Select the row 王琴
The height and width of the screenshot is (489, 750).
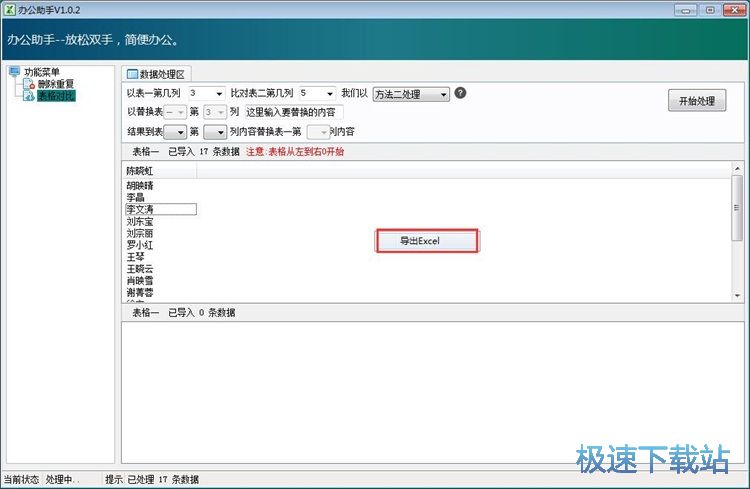(135, 257)
